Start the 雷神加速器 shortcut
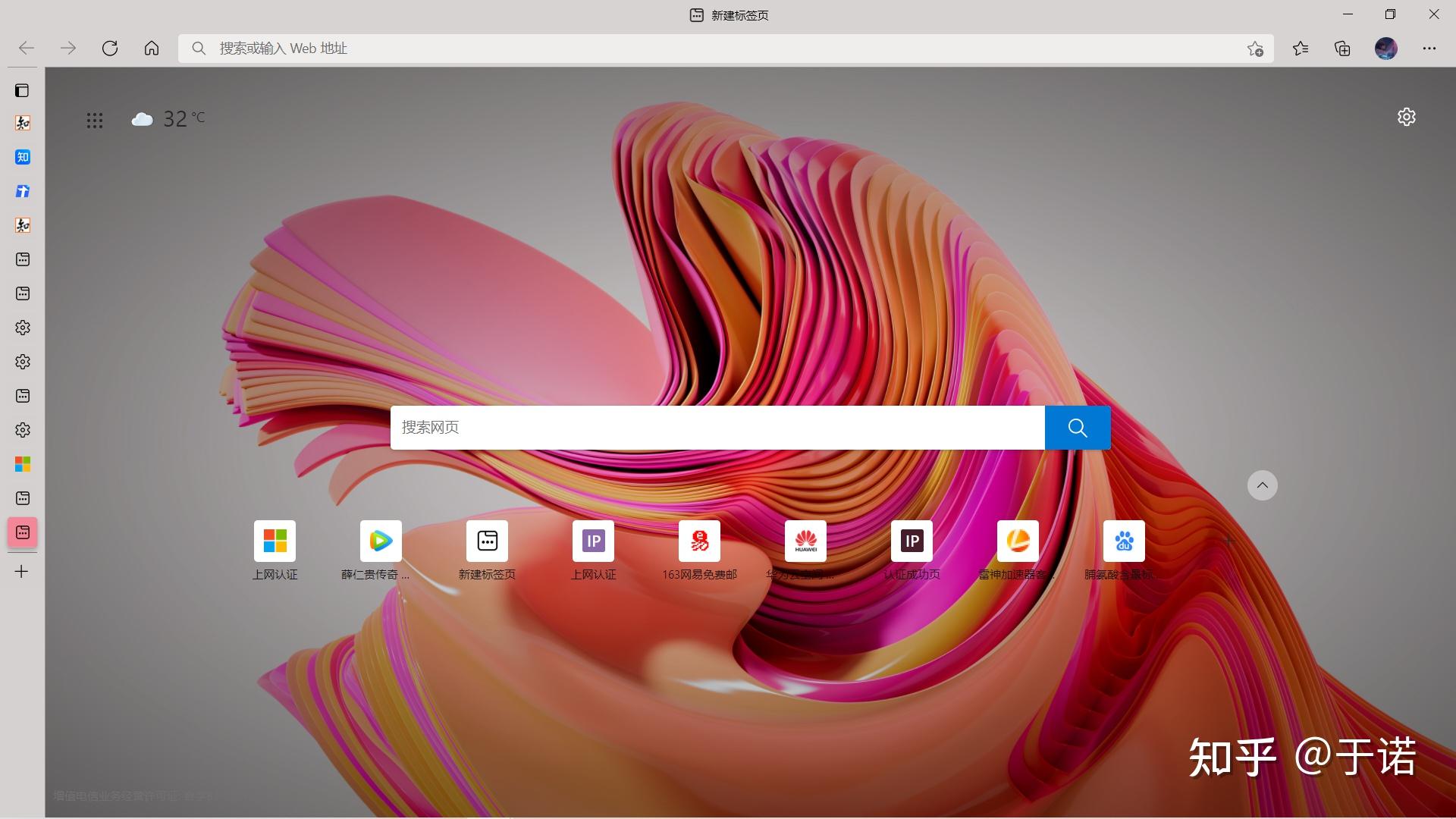Viewport: 1456px width, 819px height. tap(1018, 541)
